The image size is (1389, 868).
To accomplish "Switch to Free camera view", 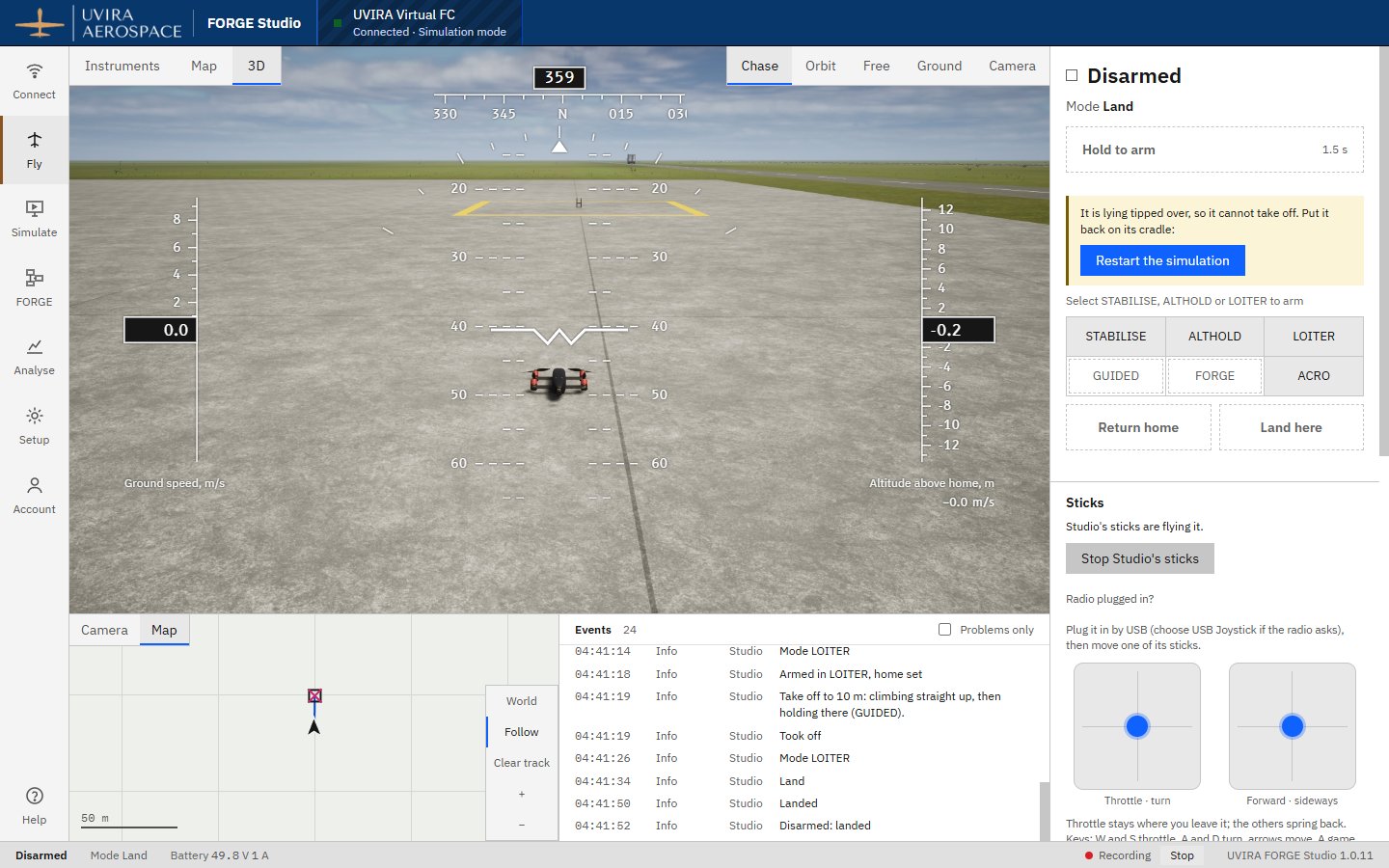I will pyautogui.click(x=876, y=66).
